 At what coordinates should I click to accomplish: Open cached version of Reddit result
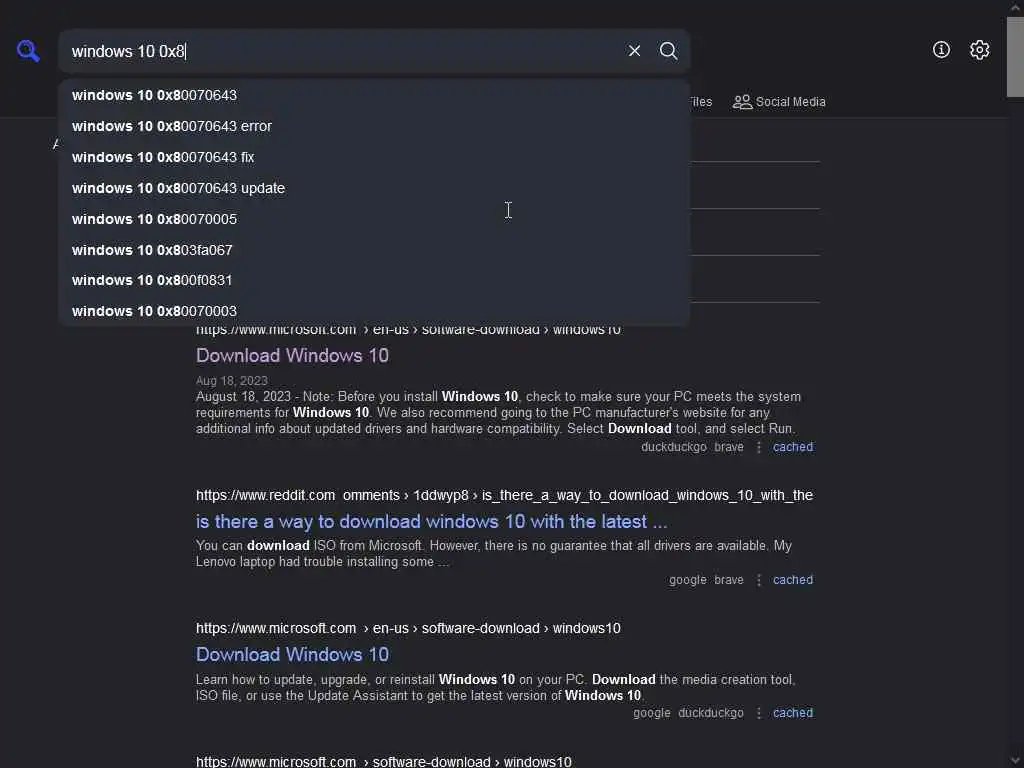[793, 580]
